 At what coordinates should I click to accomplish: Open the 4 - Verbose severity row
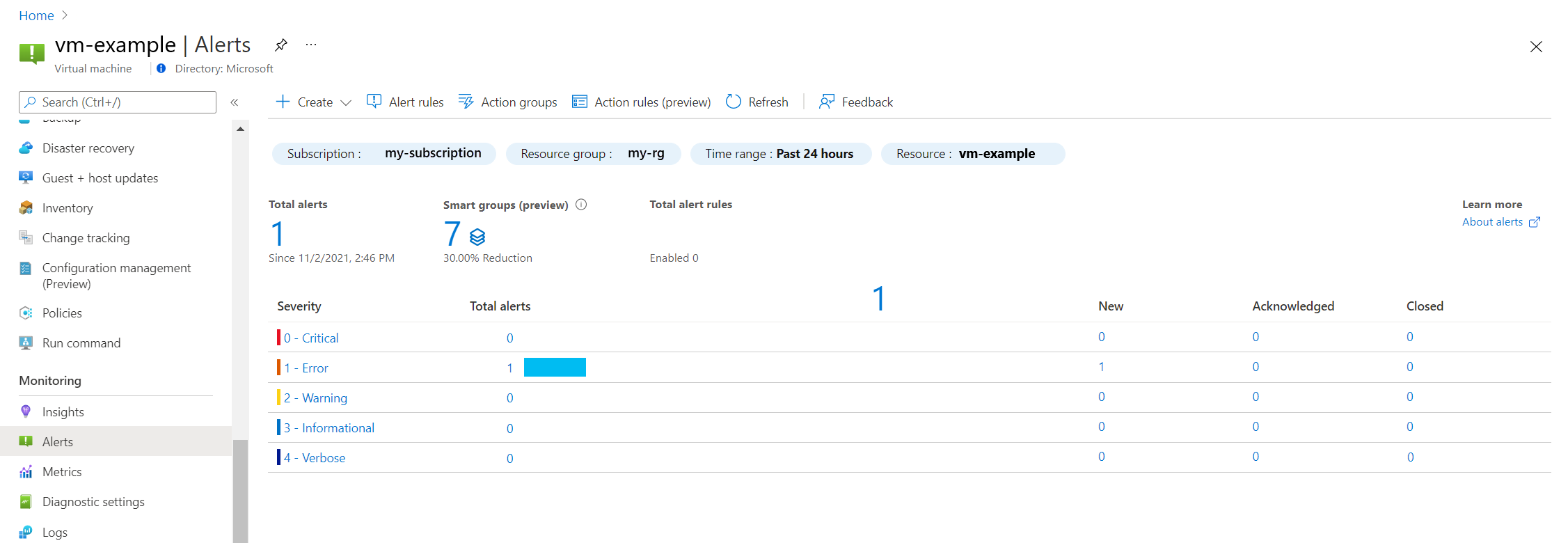point(315,457)
